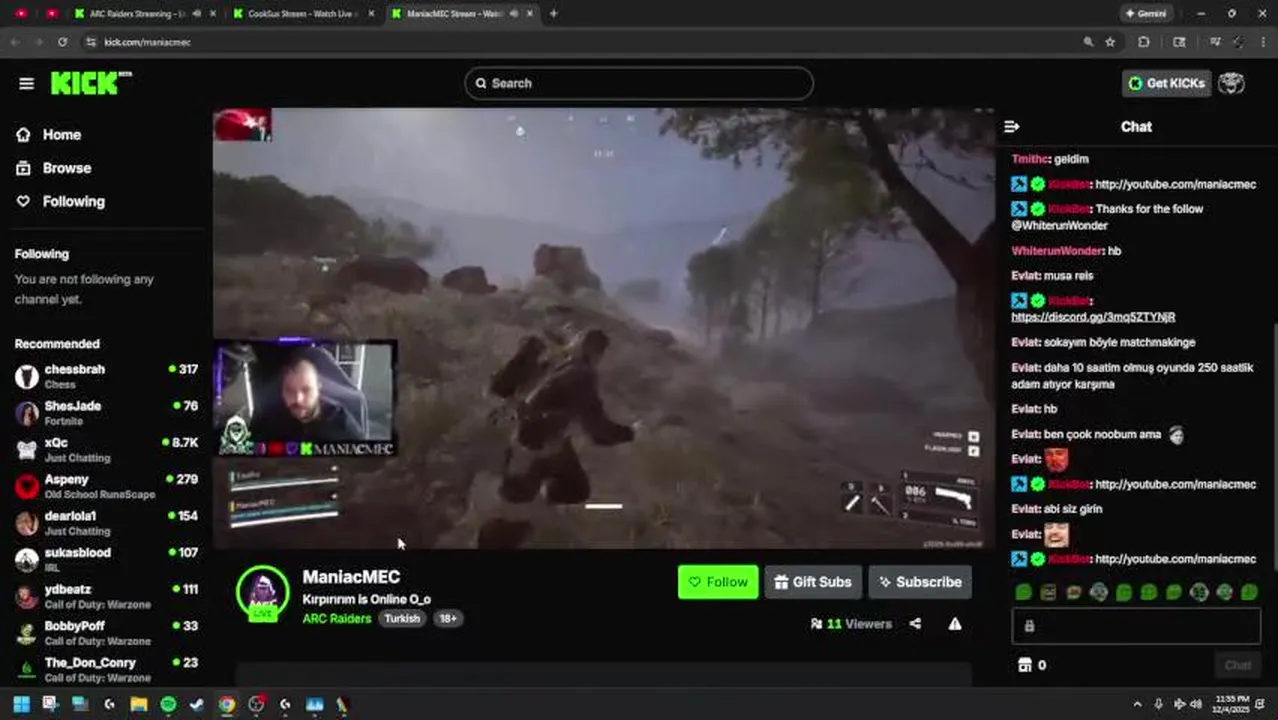Viewport: 1278px width, 720px height.
Task: Click the KICK logo
Action: point(91,83)
